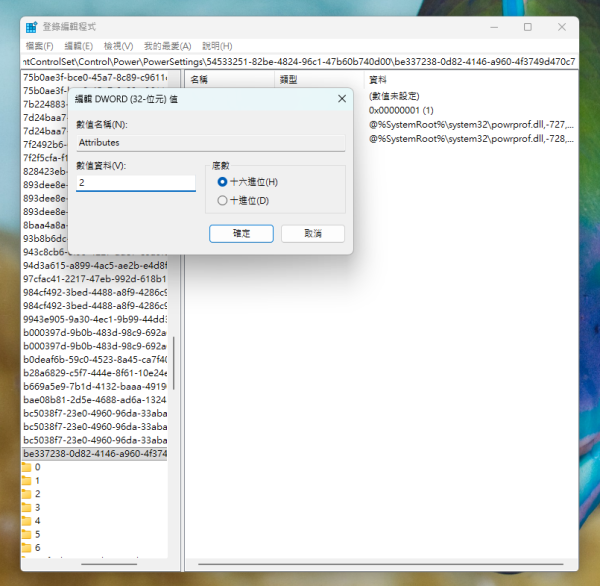Viewport: 600px width, 586px height.
Task: Select folder icon of subkey 3
Action: click(x=26, y=507)
